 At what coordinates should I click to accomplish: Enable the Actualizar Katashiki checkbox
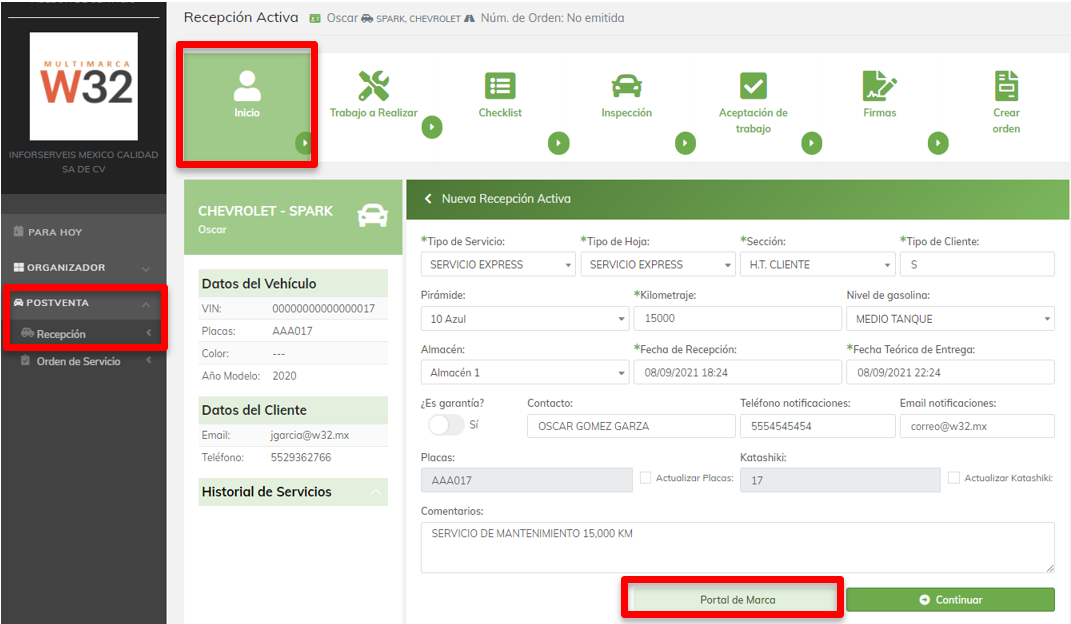tap(953, 478)
